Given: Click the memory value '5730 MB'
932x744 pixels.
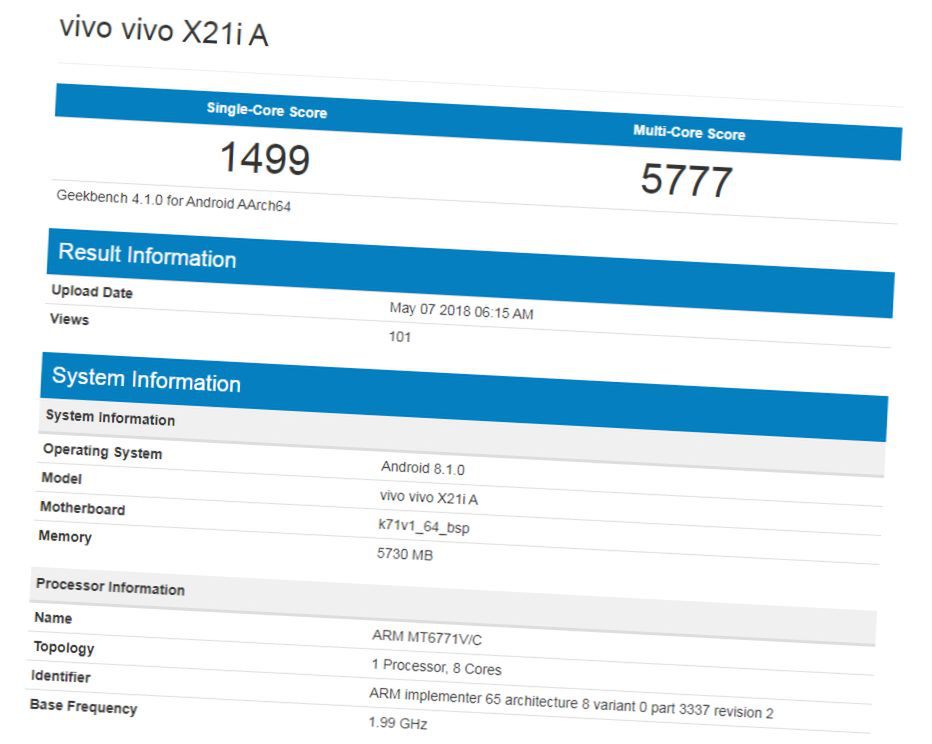Looking at the screenshot, I should coord(405,554).
